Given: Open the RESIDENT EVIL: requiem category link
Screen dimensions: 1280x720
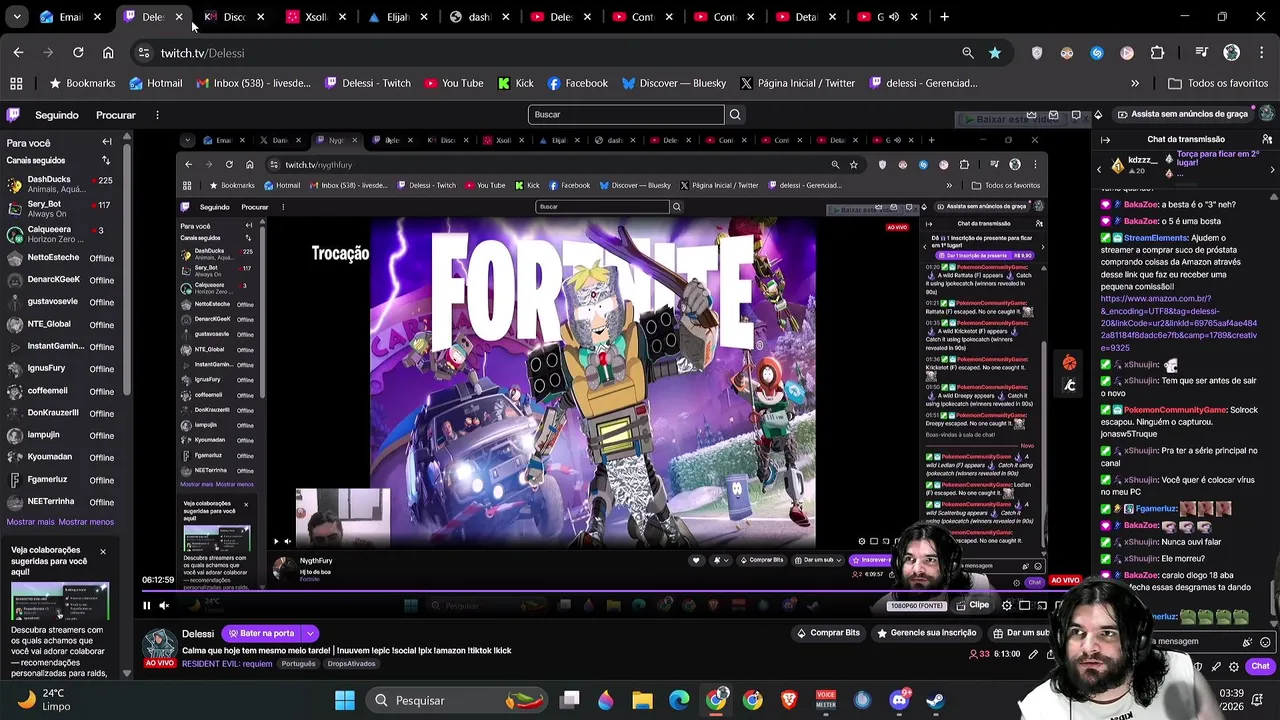Looking at the screenshot, I should click(x=227, y=664).
